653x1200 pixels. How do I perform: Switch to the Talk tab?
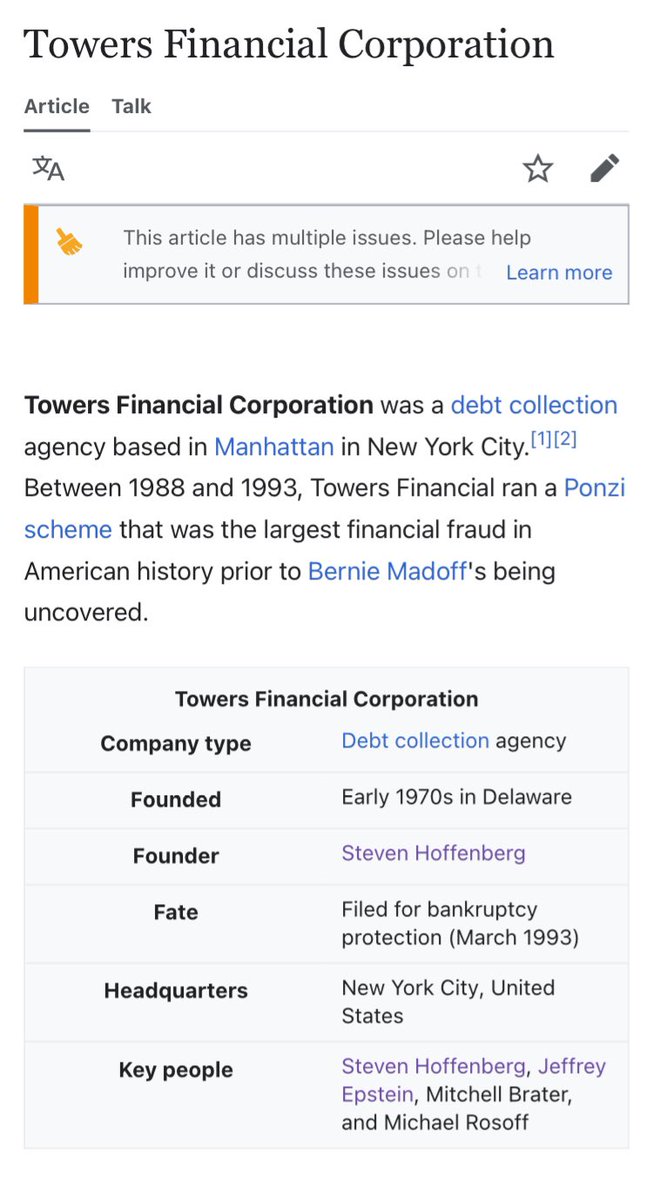[x=131, y=106]
